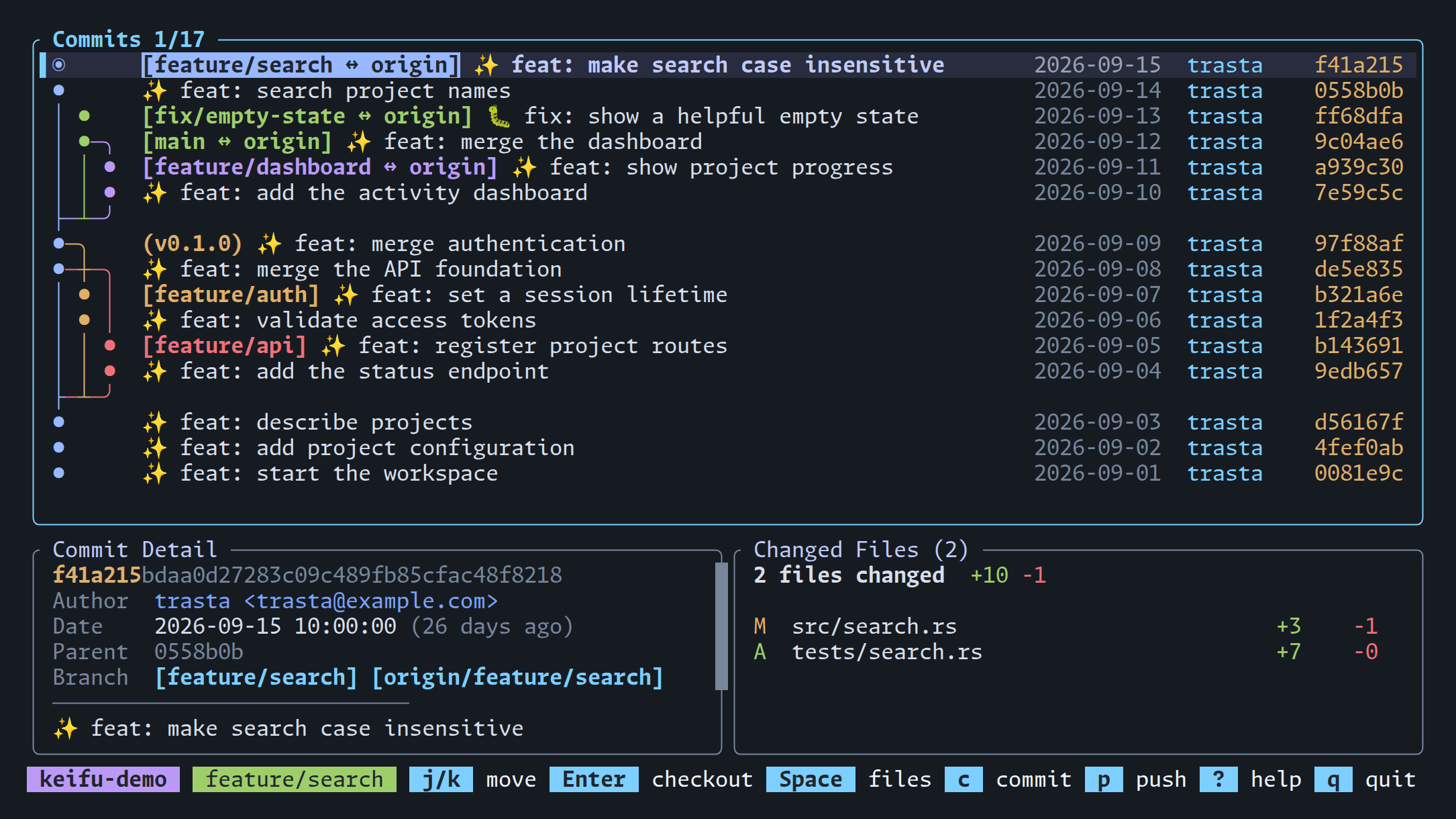Click the p push key hint

click(1136, 779)
